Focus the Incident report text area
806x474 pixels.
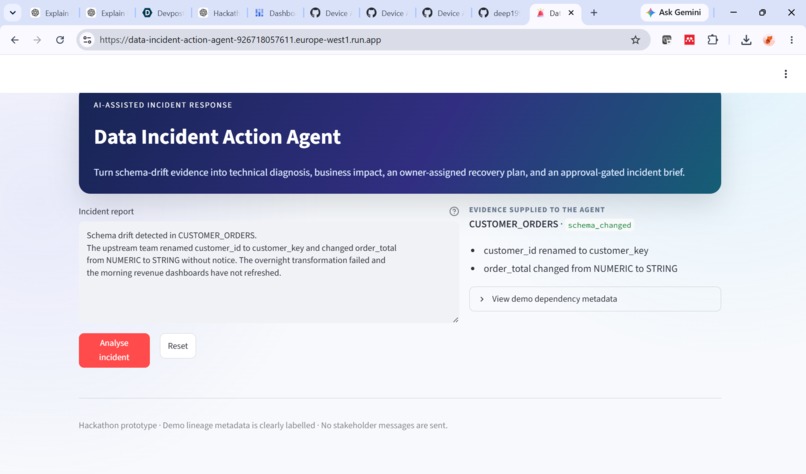point(269,272)
